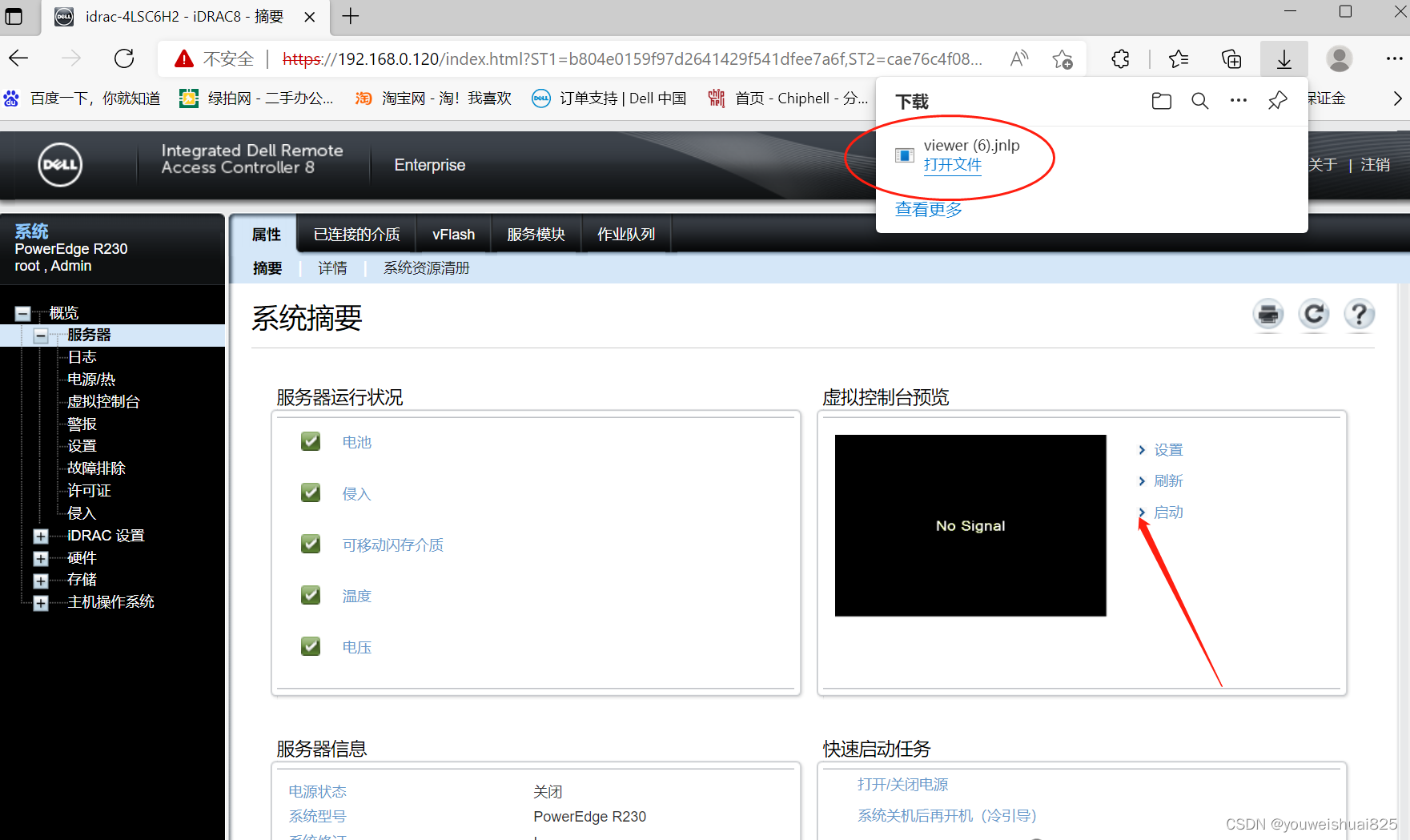Open 可移动闪存介质 health link
Screen dimensions: 1410x840
pyautogui.click(x=393, y=545)
